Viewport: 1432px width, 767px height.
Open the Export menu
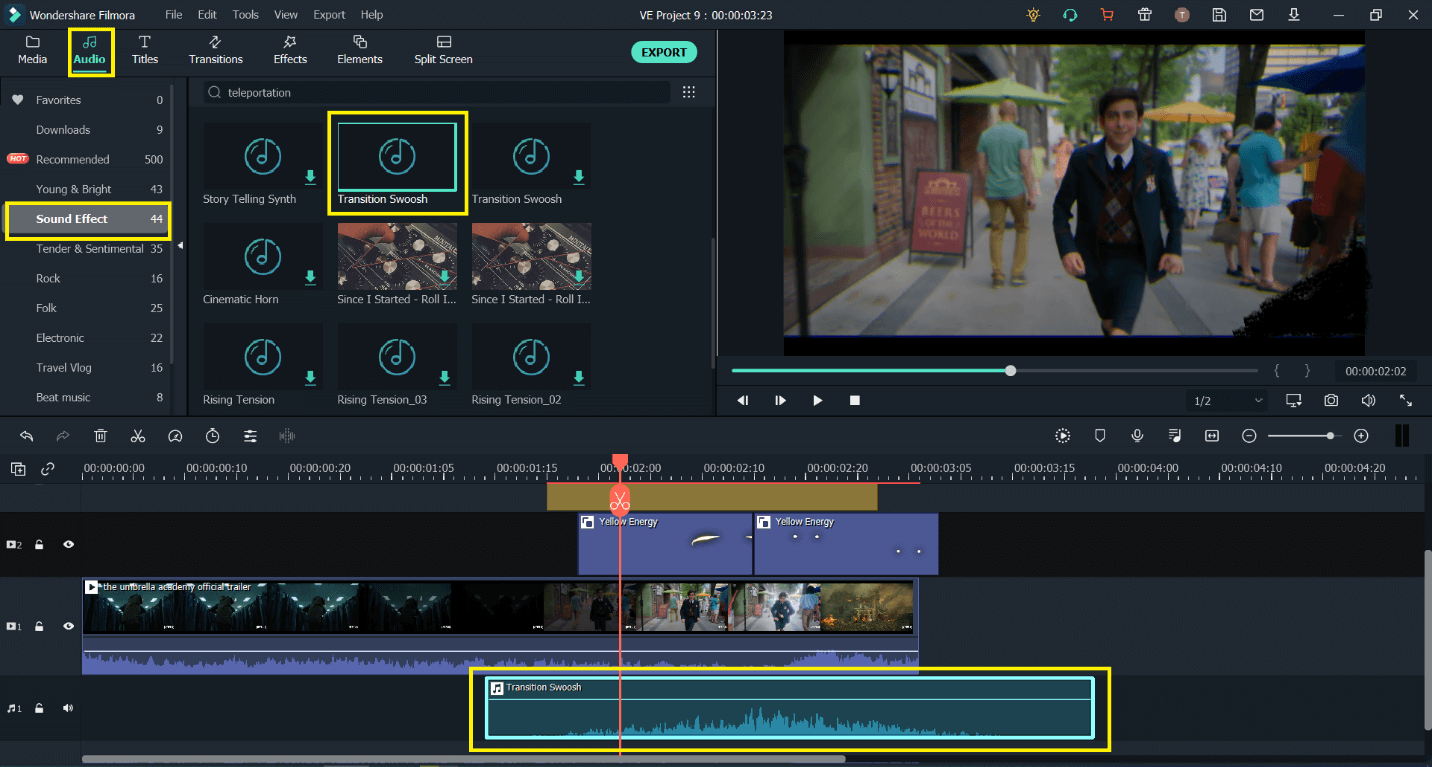coord(329,15)
